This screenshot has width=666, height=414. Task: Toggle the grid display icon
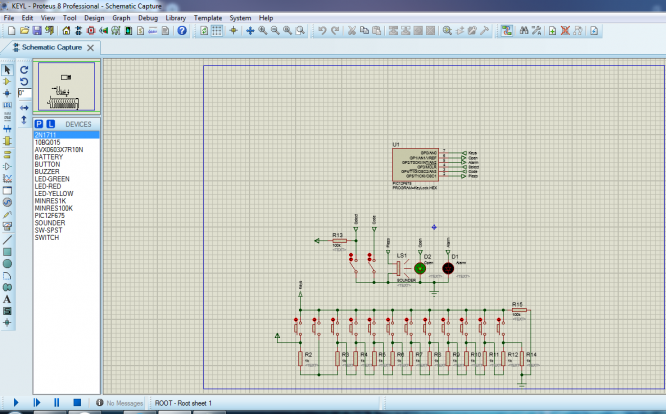(217, 31)
